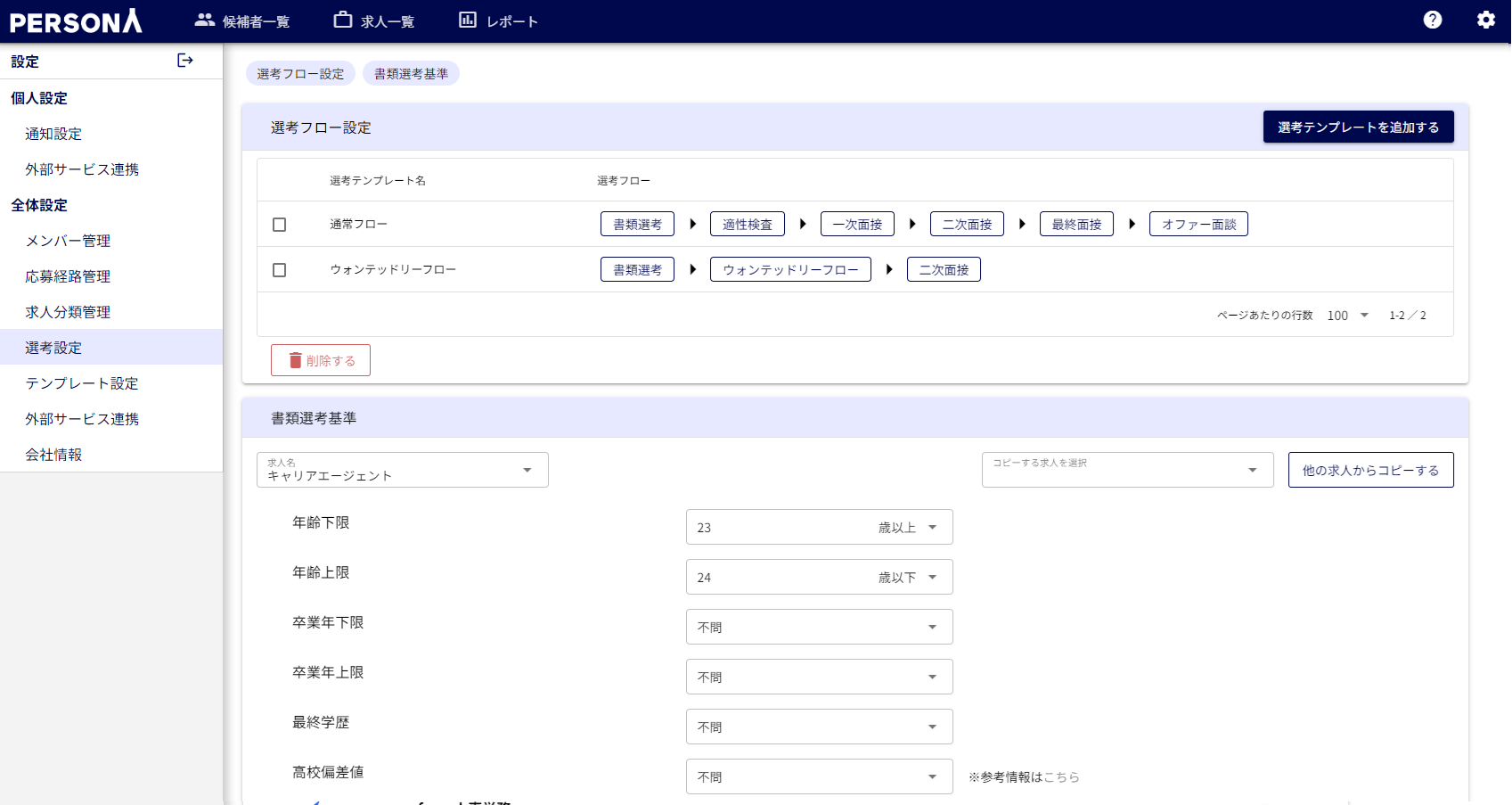Image resolution: width=1512 pixels, height=805 pixels.
Task: Click the こちら reference link
Action: coord(1061,777)
